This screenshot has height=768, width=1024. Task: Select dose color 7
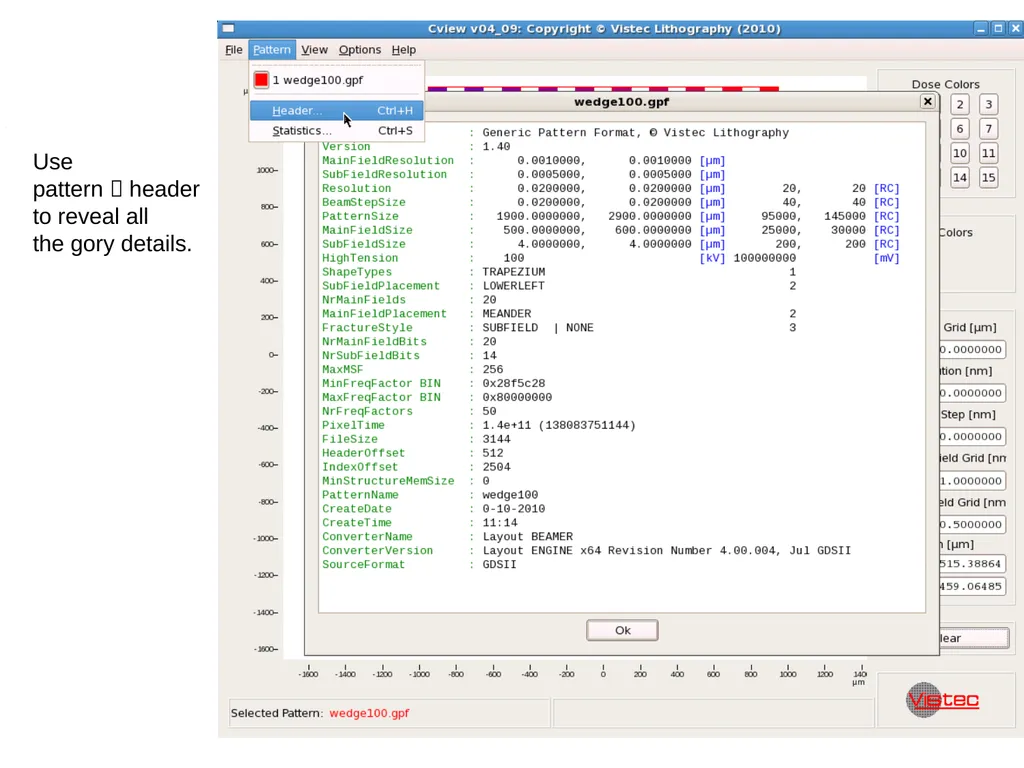pos(989,129)
